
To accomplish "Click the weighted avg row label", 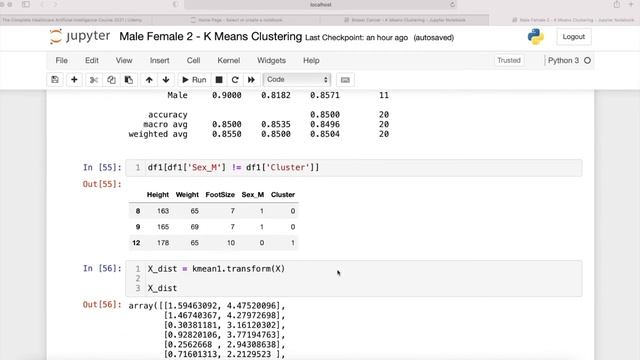I will coord(158,134).
